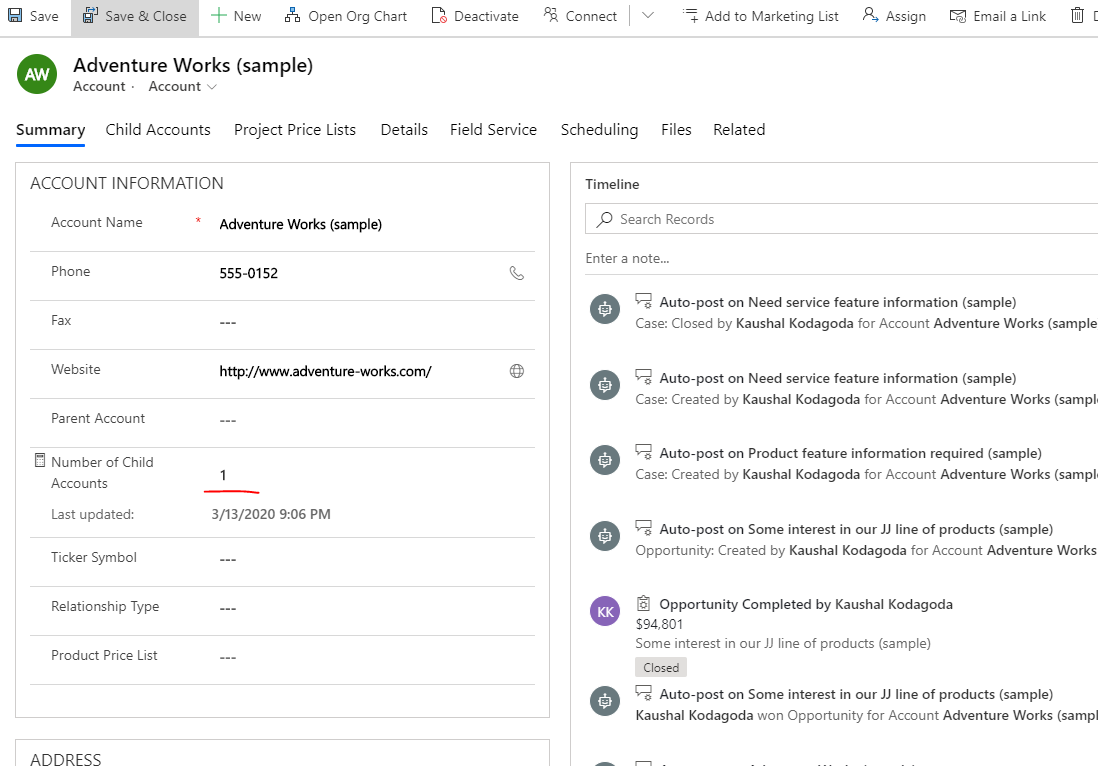This screenshot has width=1098, height=766.
Task: Click the calculator icon beside Number of Child Accounts
Action: pyautogui.click(x=40, y=461)
